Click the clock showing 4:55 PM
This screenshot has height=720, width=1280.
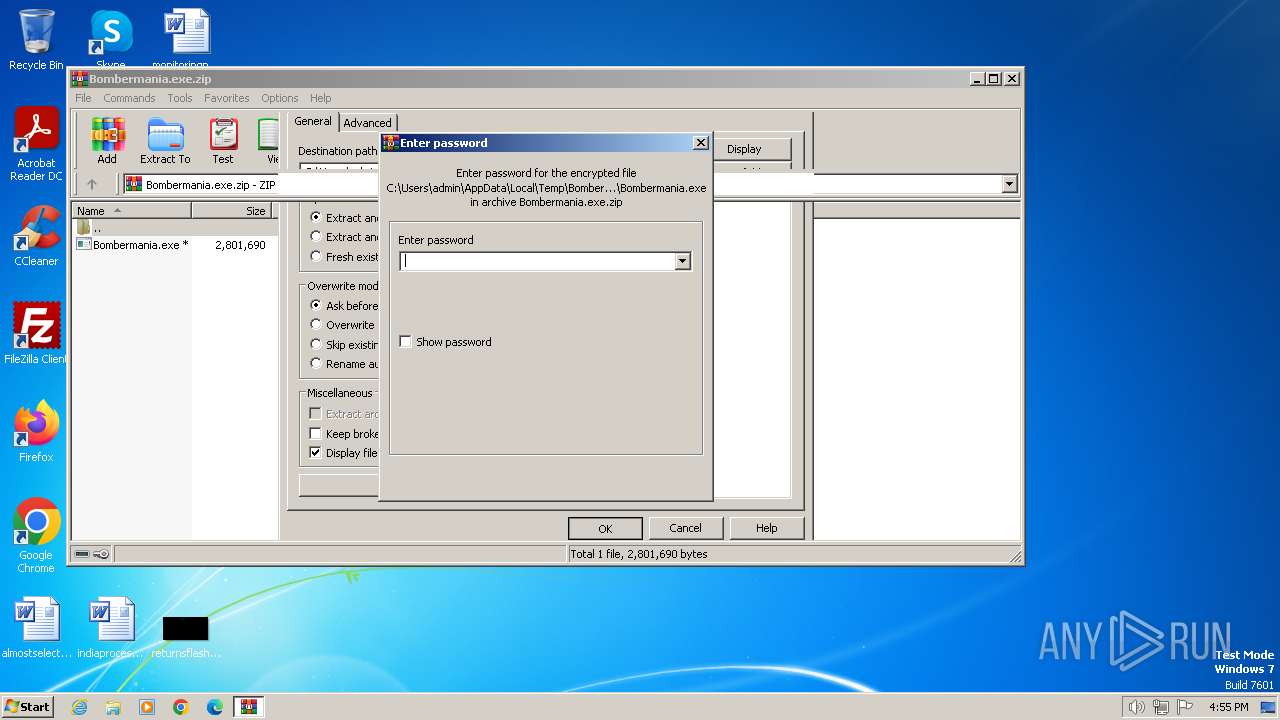[1228, 707]
